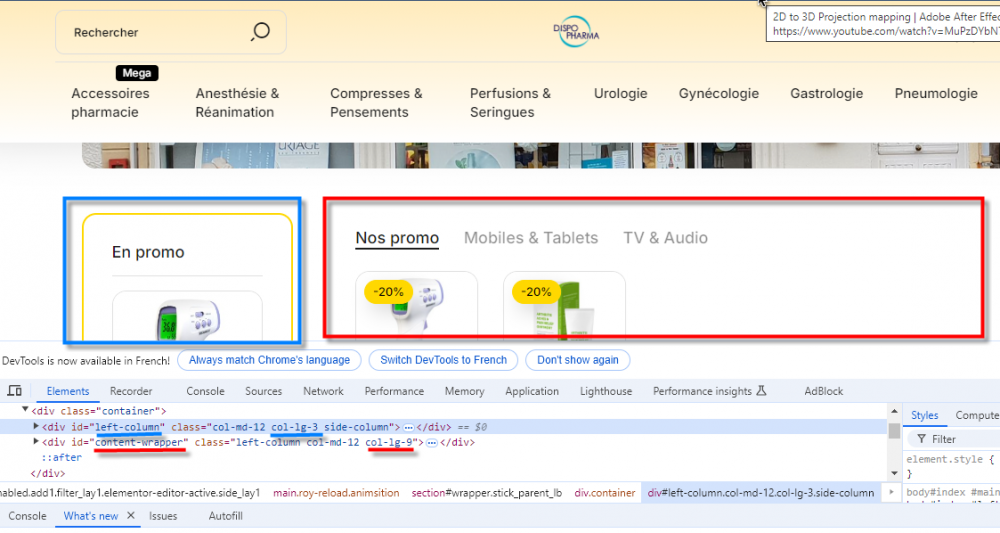
Task: Open the Urologie category
Action: (621, 94)
